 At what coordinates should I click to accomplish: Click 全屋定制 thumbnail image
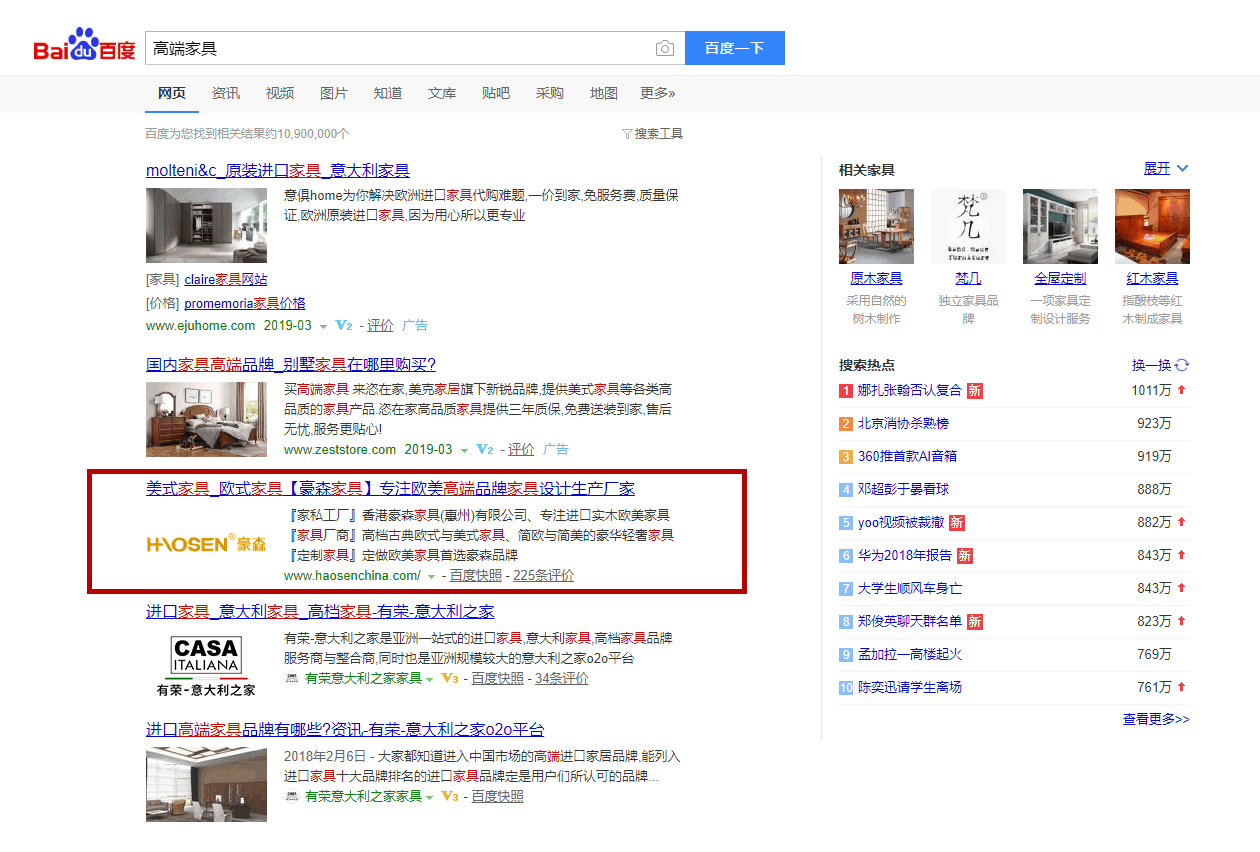(x=1060, y=227)
